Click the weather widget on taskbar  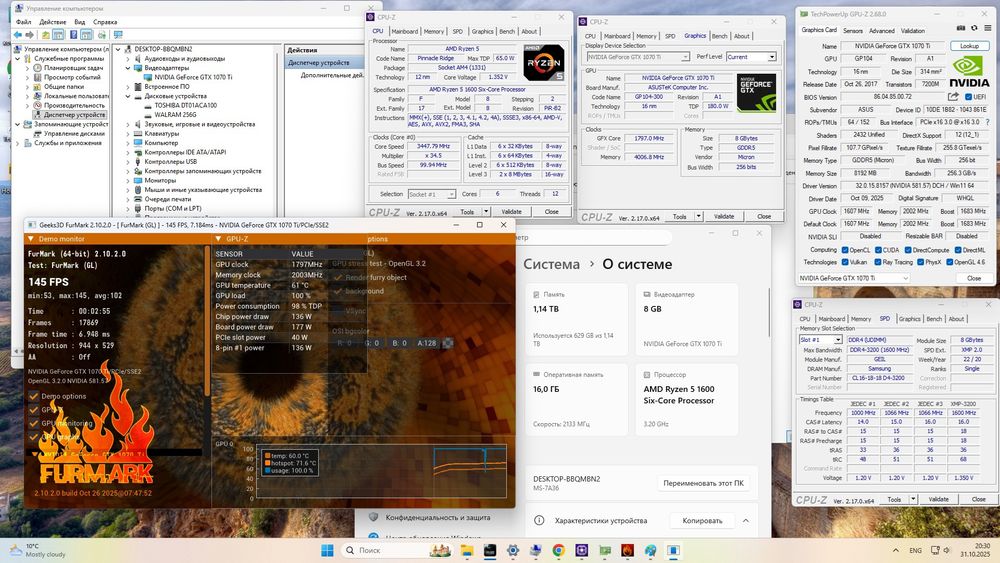(x=38, y=550)
